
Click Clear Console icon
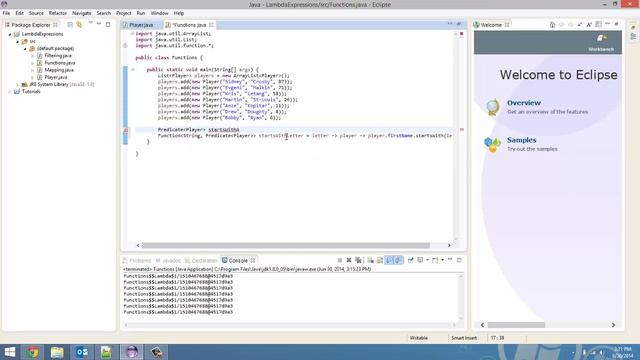[370, 260]
